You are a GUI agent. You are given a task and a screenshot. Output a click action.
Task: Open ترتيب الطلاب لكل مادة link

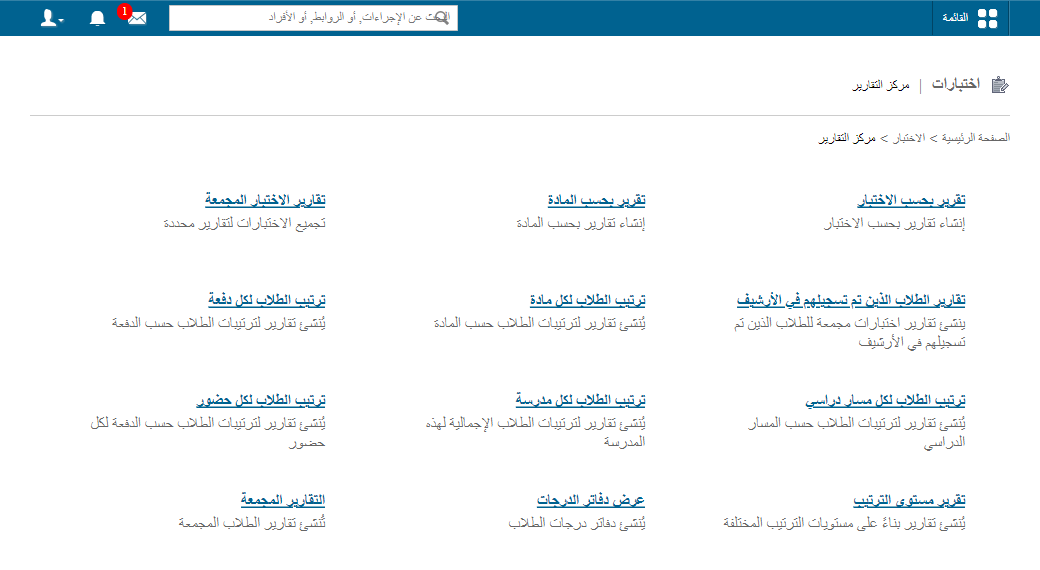click(x=588, y=300)
